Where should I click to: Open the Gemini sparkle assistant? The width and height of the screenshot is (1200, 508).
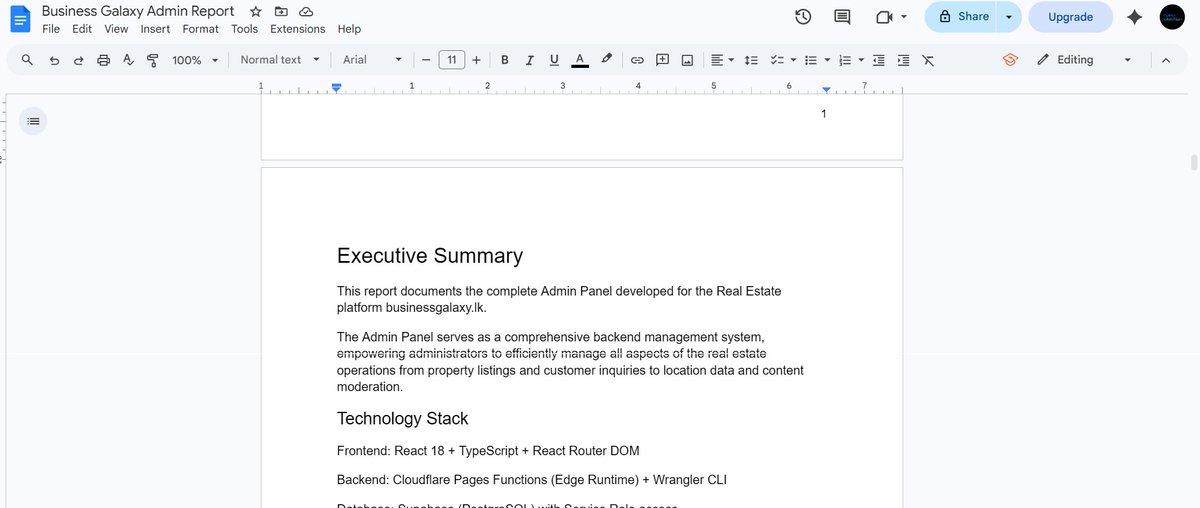(x=1134, y=17)
